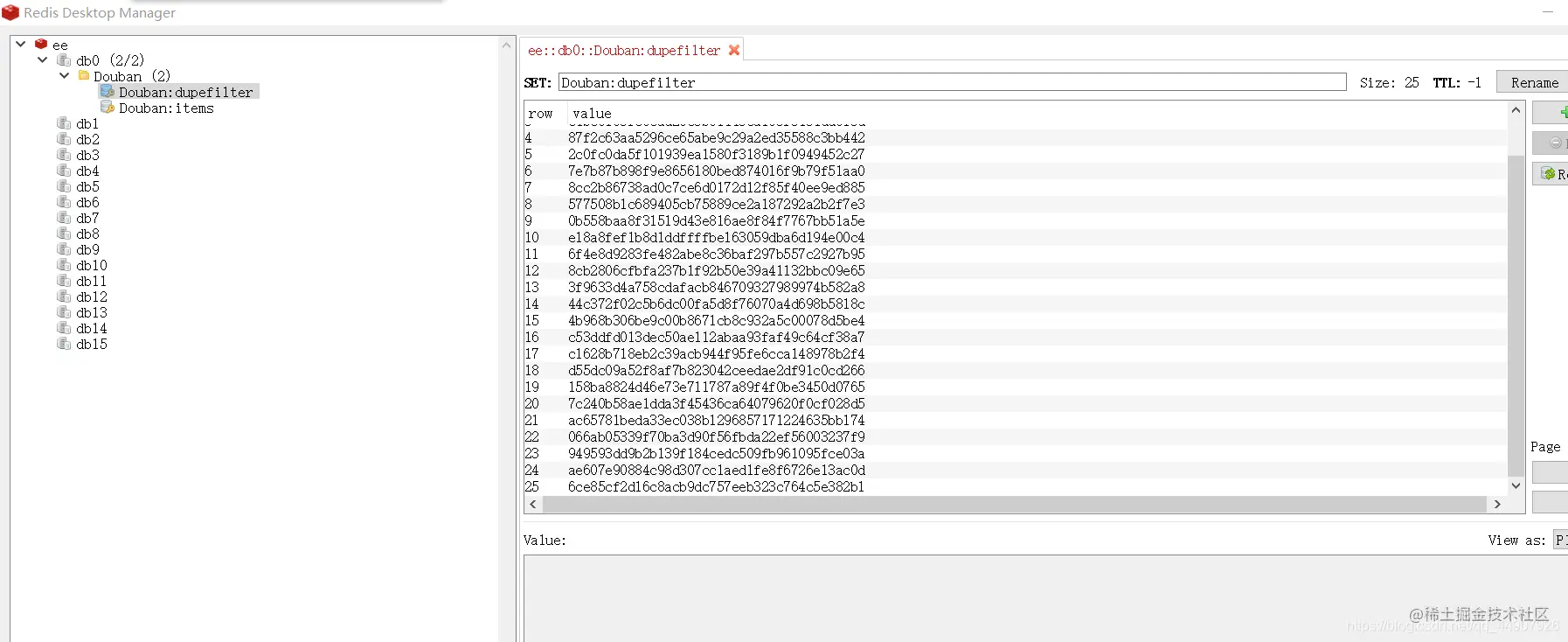The height and width of the screenshot is (642, 1568).
Task: Click the key name input field
Action: point(952,82)
